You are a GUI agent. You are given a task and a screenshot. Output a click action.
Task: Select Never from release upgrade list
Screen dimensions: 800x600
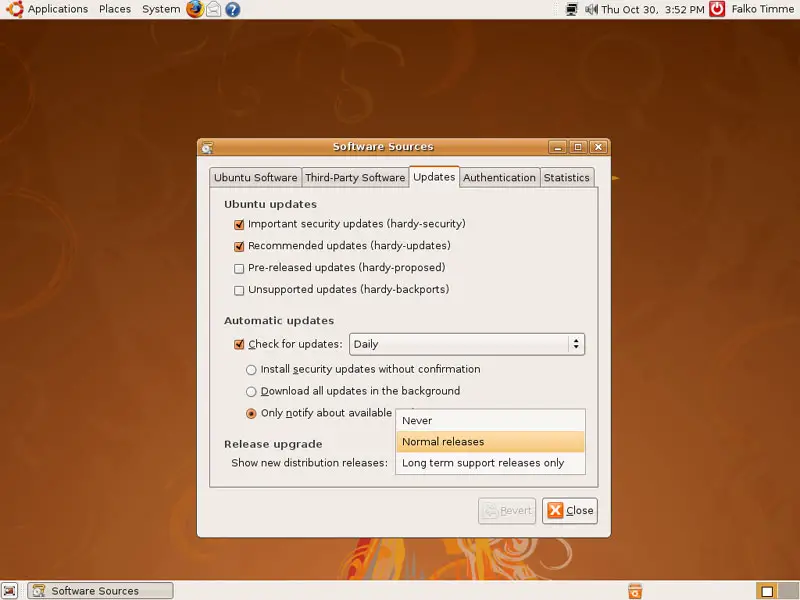coord(417,421)
